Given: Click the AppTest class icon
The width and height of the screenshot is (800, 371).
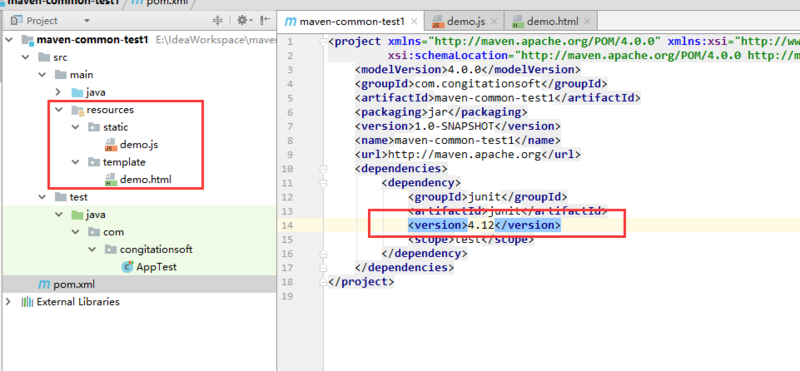Looking at the screenshot, I should [x=127, y=267].
